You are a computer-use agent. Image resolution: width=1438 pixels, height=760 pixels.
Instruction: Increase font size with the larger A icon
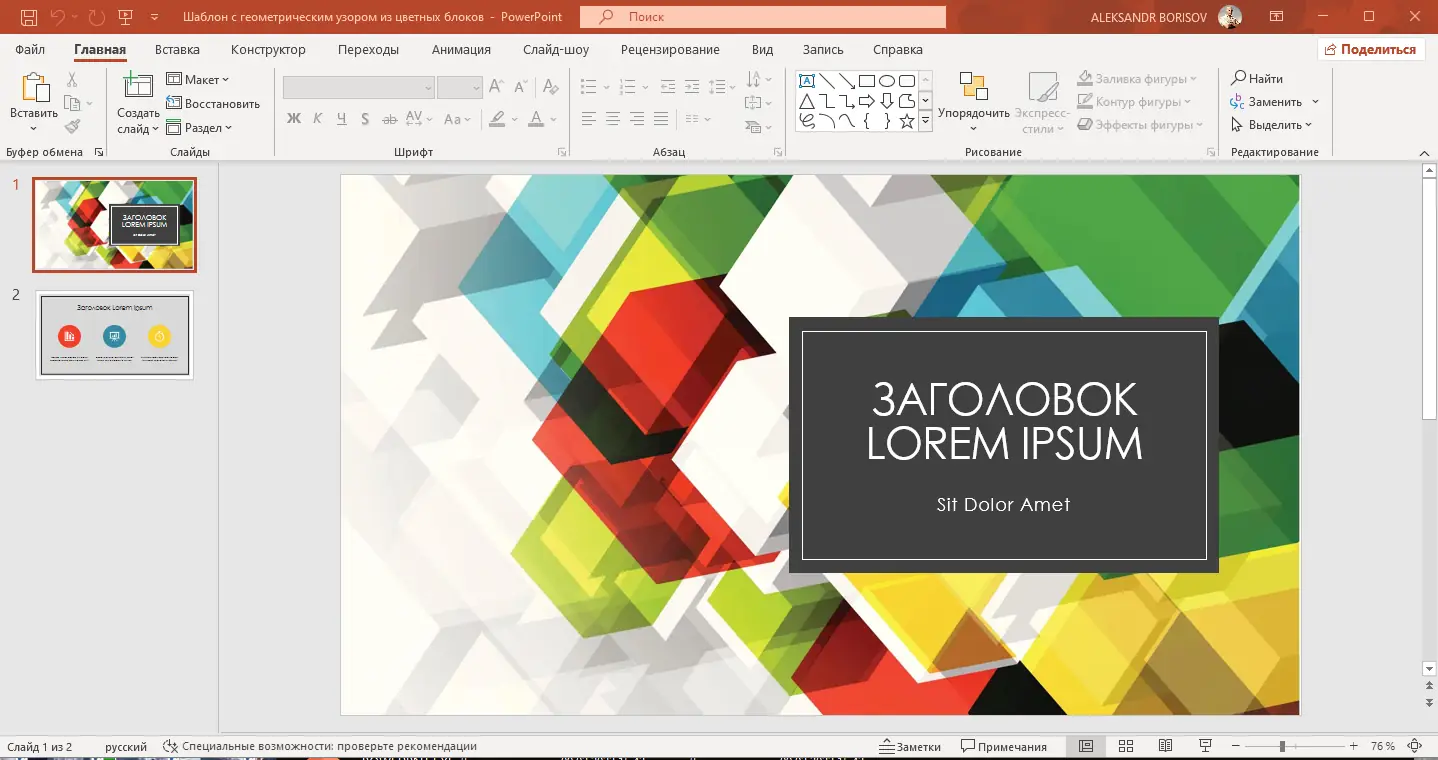point(497,87)
